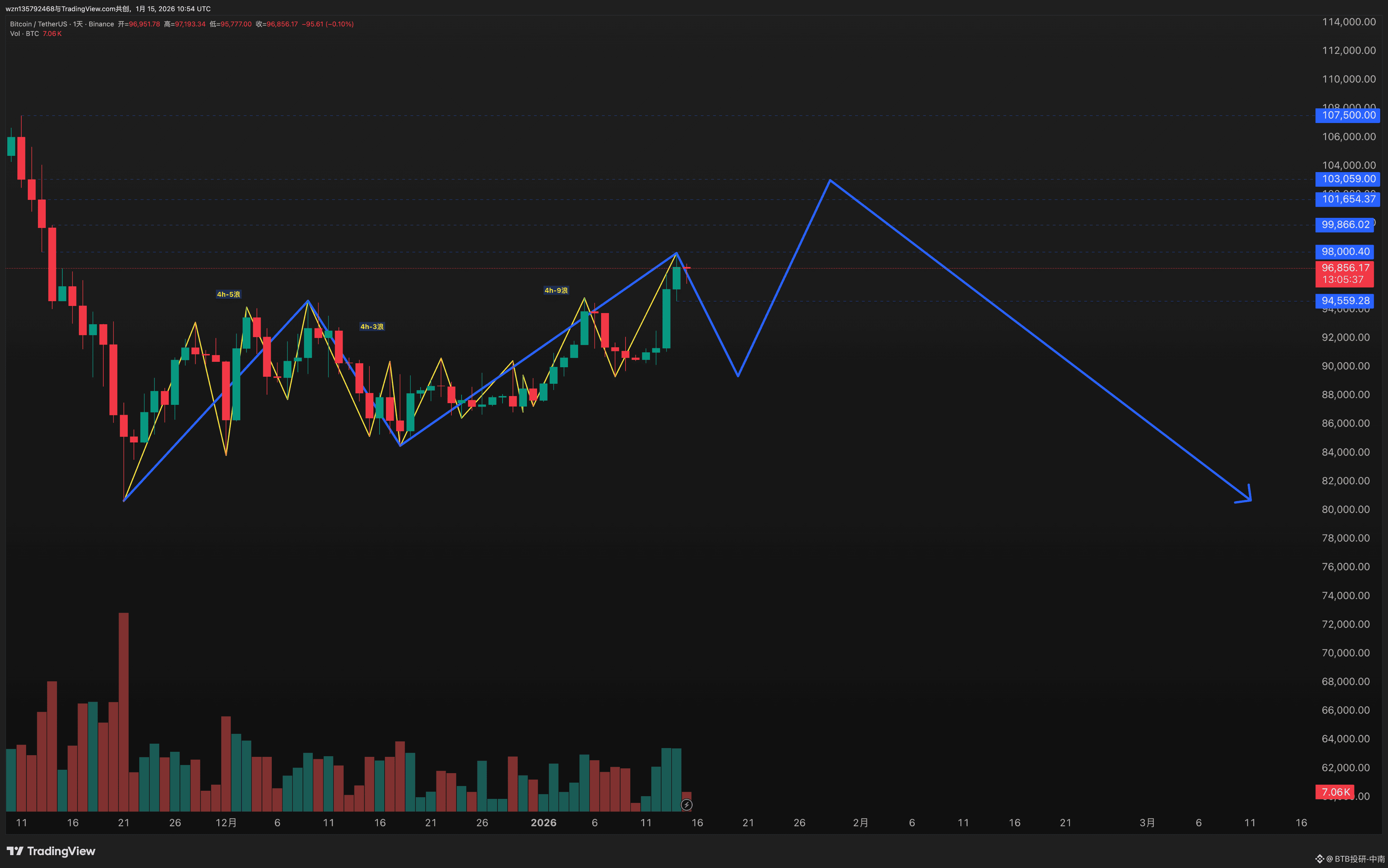
Task: Click the 2026 year marker on time axis
Action: point(543,823)
